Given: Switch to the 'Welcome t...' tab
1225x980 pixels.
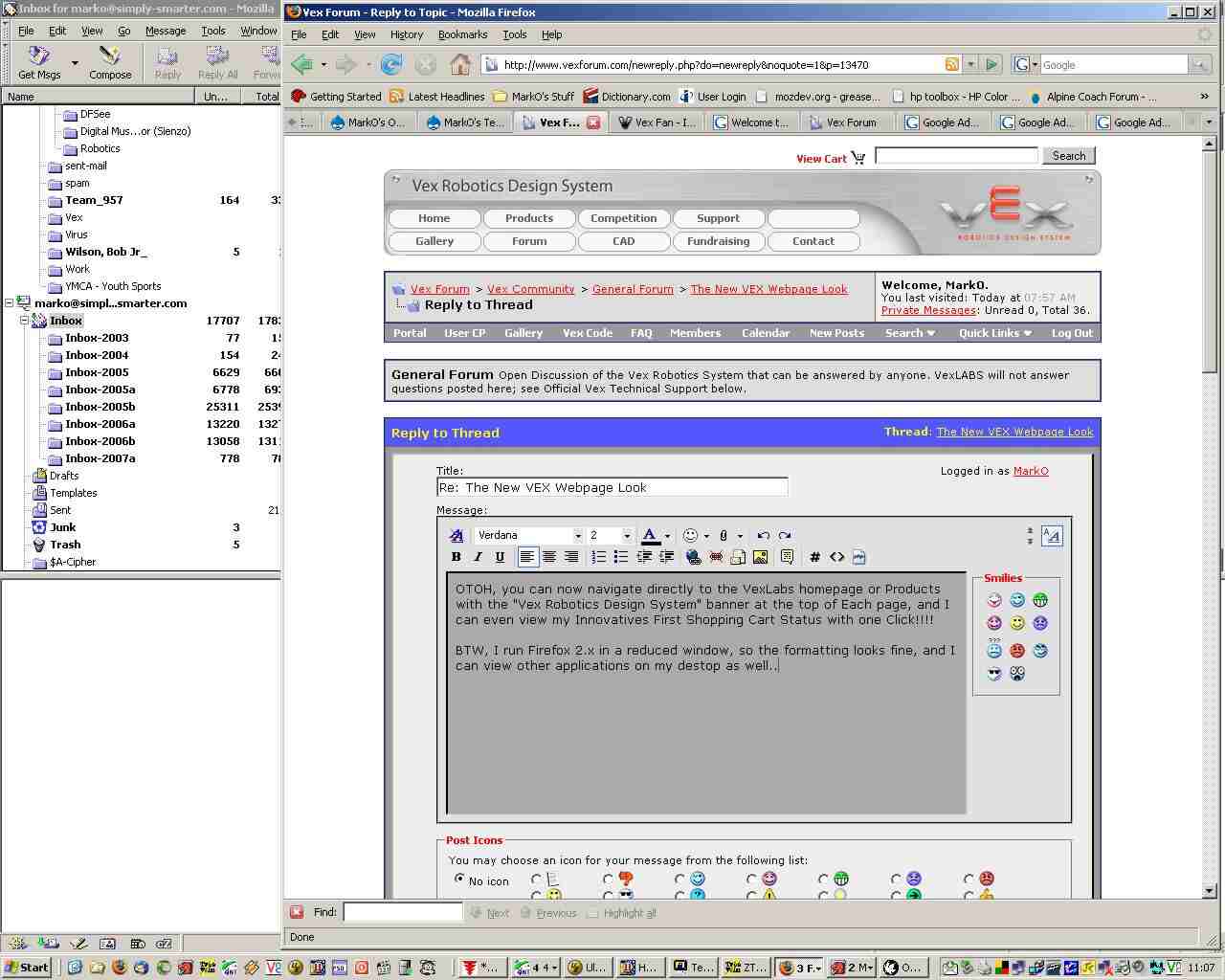Looking at the screenshot, I should (x=752, y=122).
